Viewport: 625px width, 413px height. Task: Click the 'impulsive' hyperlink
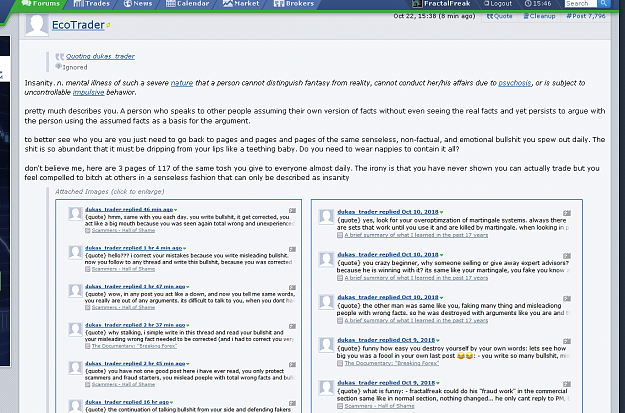pos(88,92)
